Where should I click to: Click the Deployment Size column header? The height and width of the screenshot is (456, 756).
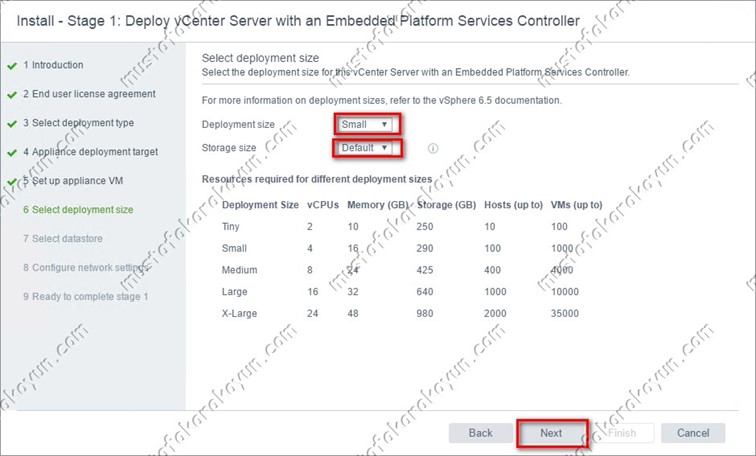[260, 205]
